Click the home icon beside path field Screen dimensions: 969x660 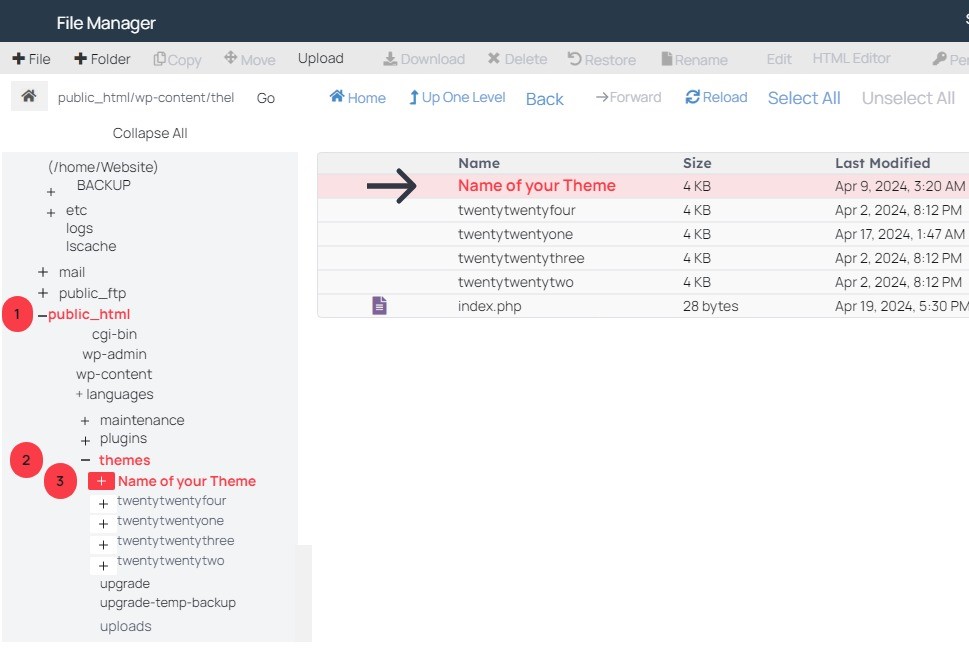29,96
